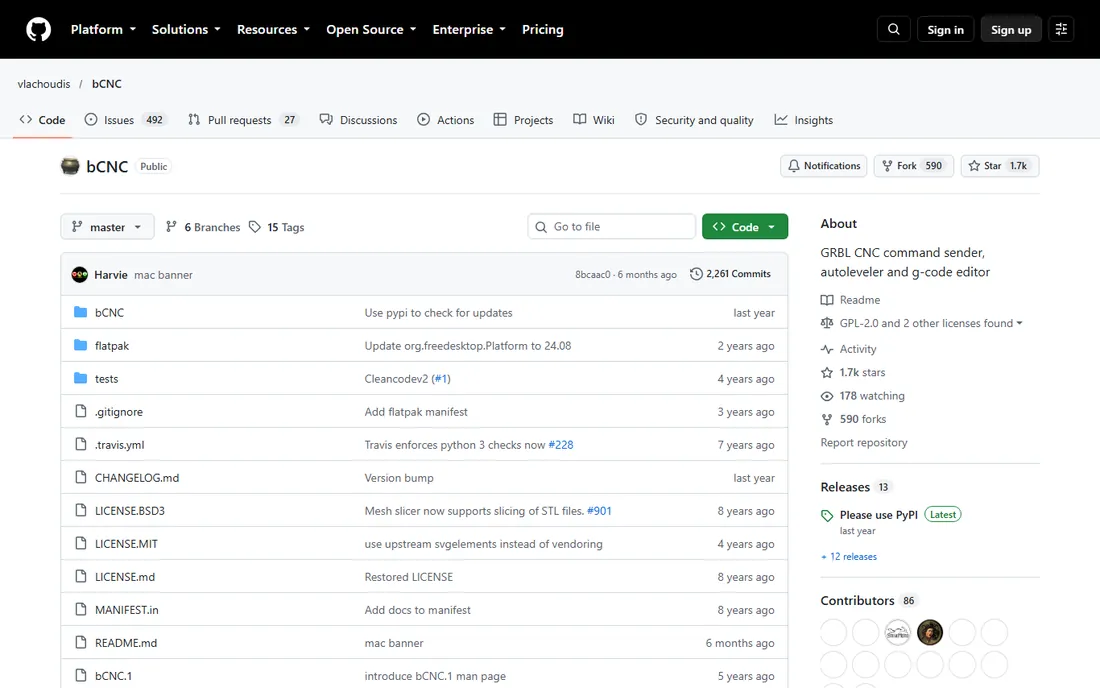Click the CHANGELOG.md file icon

tap(81, 477)
